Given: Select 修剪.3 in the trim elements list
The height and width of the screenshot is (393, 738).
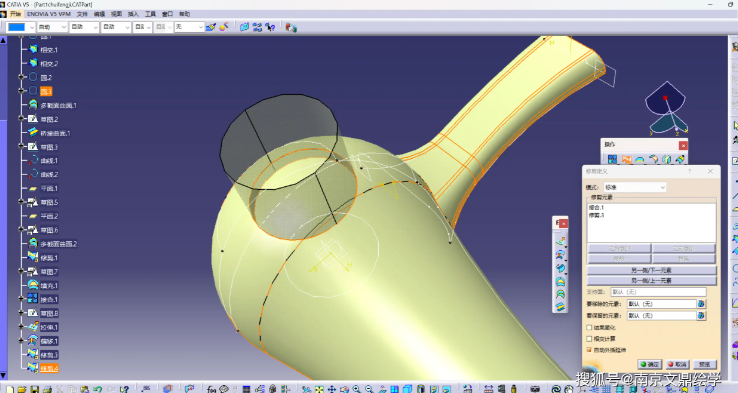Looking at the screenshot, I should pyautogui.click(x=596, y=216).
